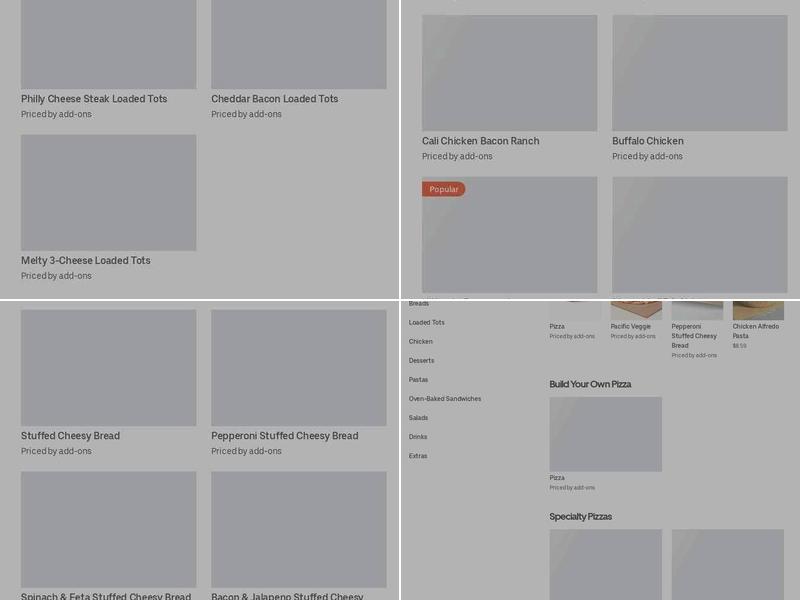Navigate to Oven-Baked Sandwiches category
The image size is (800, 600).
(445, 399)
